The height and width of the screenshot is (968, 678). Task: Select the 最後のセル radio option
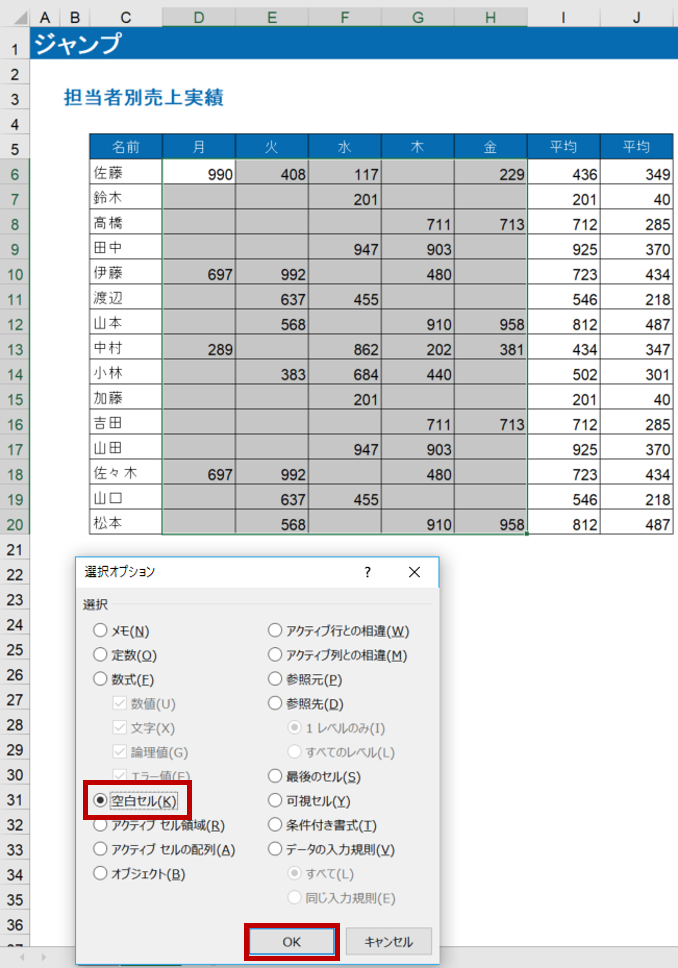pyautogui.click(x=276, y=776)
